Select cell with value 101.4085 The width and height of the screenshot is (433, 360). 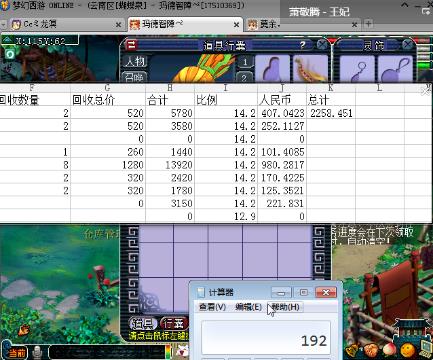[282, 152]
